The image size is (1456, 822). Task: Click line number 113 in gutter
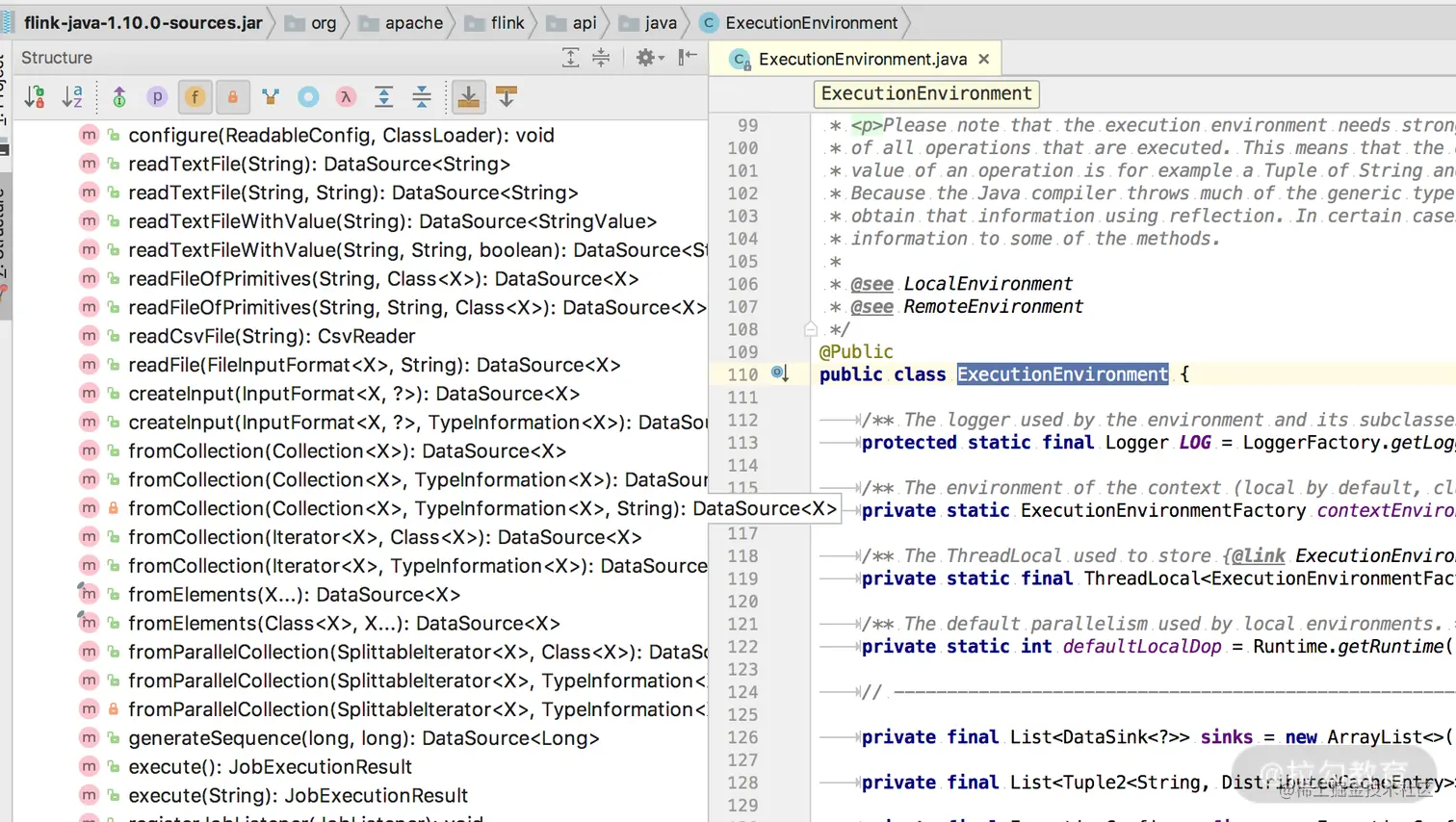(742, 443)
